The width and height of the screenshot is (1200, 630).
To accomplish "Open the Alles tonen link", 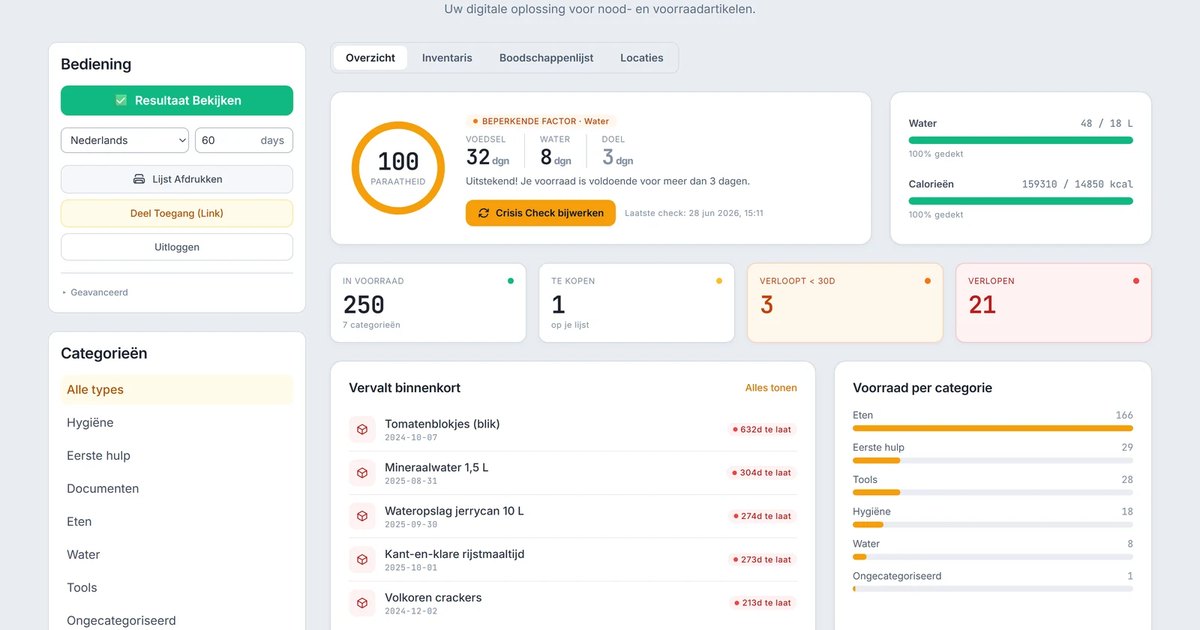I will 771,388.
